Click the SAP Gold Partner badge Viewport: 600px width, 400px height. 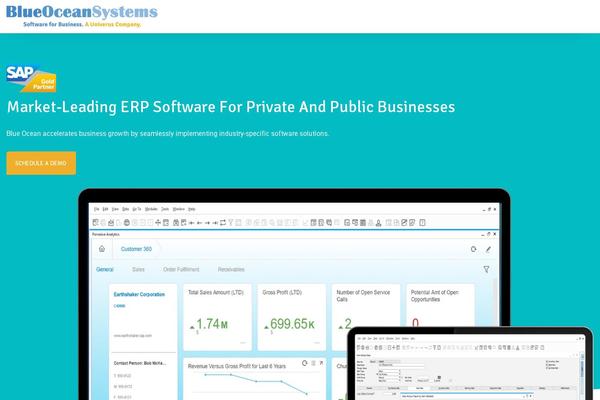(31, 78)
